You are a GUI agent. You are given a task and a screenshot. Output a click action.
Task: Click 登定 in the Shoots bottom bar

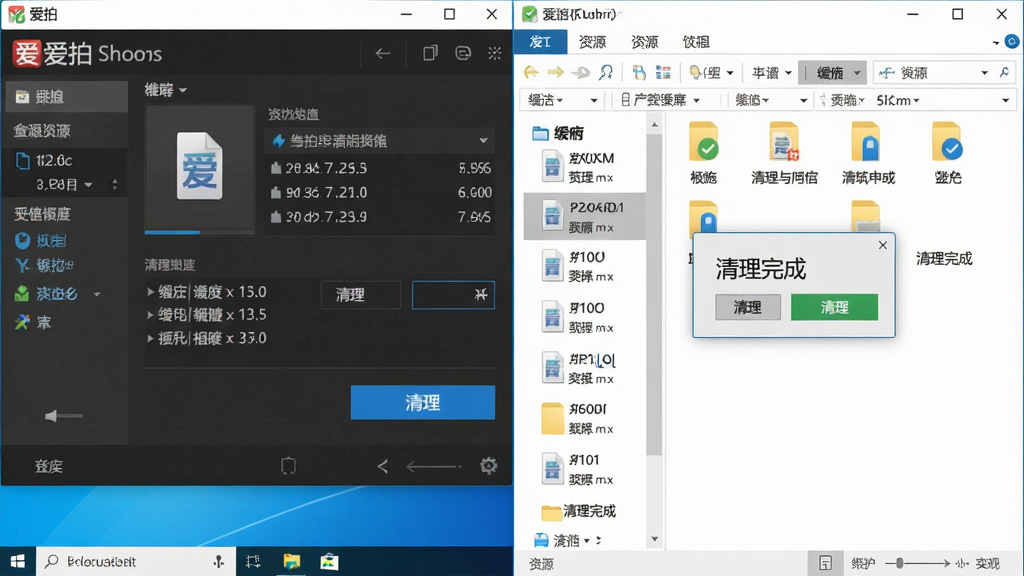48,466
